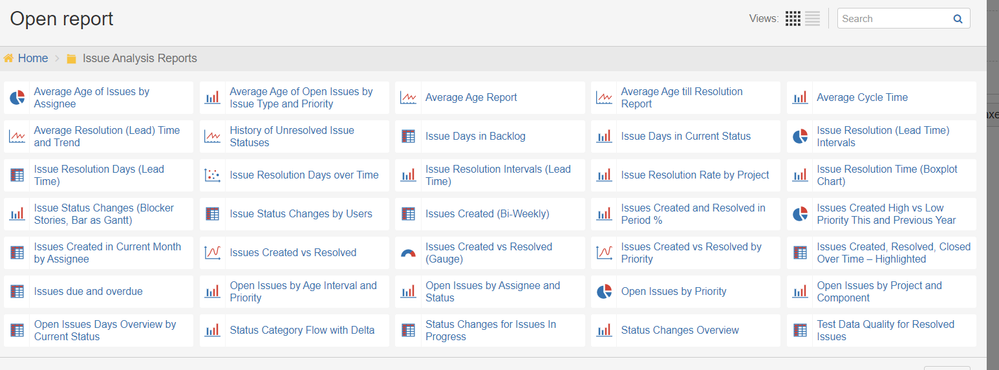Click line chart icon for Average Age Report
Screen dimensions: 999x370
pos(408,97)
